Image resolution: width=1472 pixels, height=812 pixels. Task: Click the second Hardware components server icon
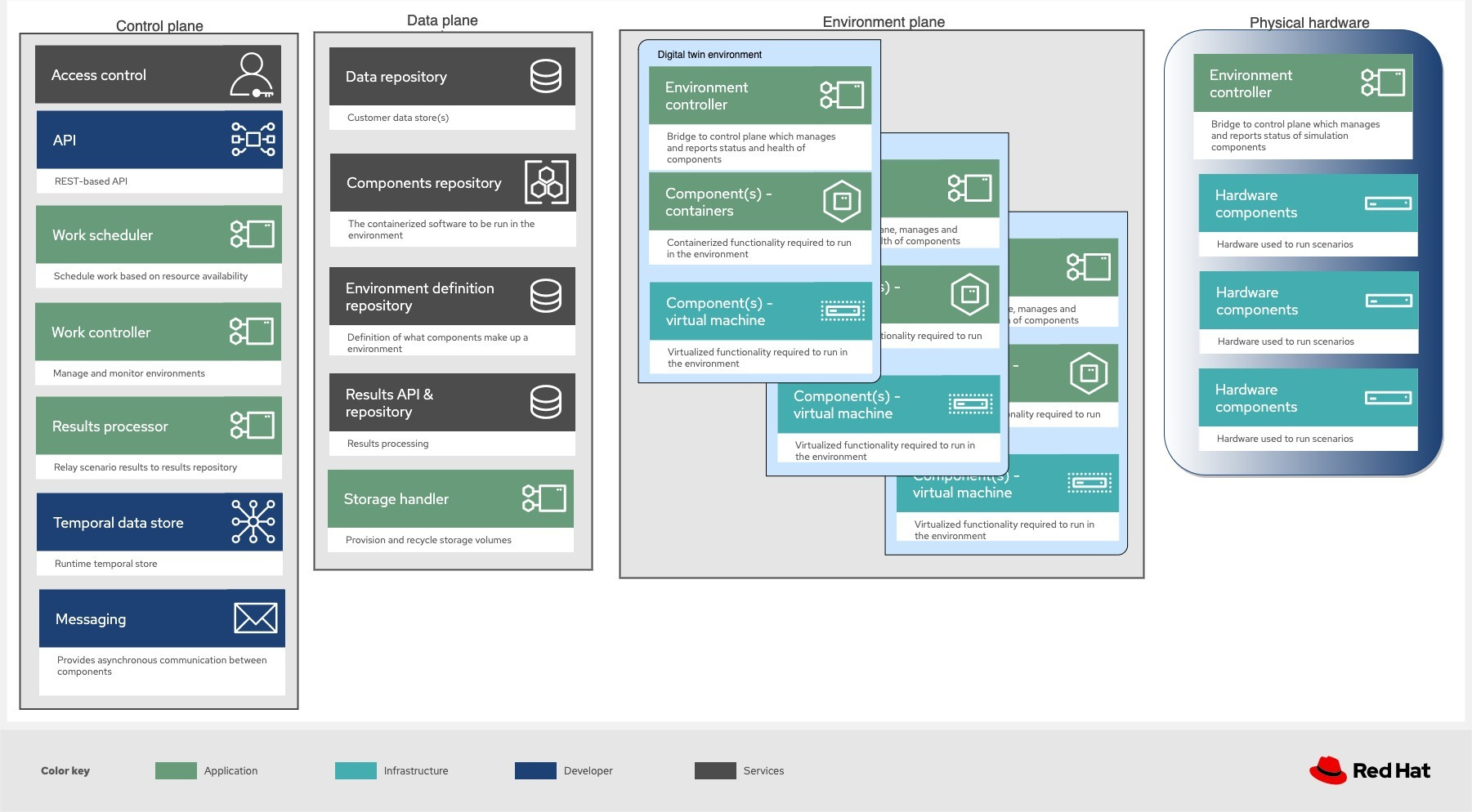click(1389, 301)
